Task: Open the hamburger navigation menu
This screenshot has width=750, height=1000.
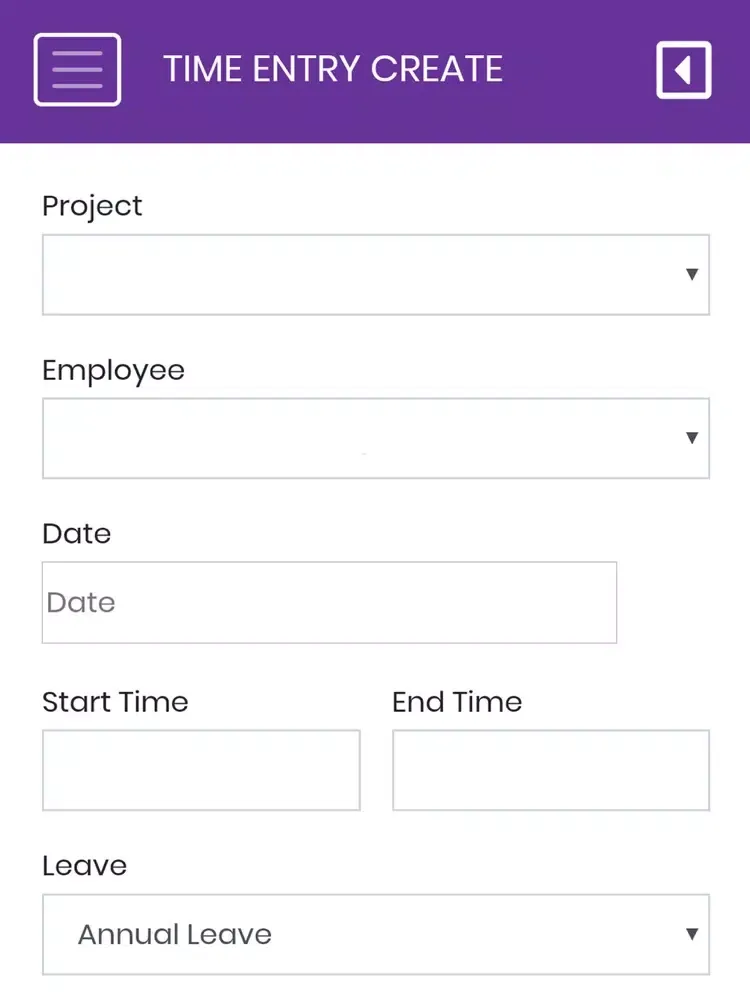Action: [x=77, y=70]
